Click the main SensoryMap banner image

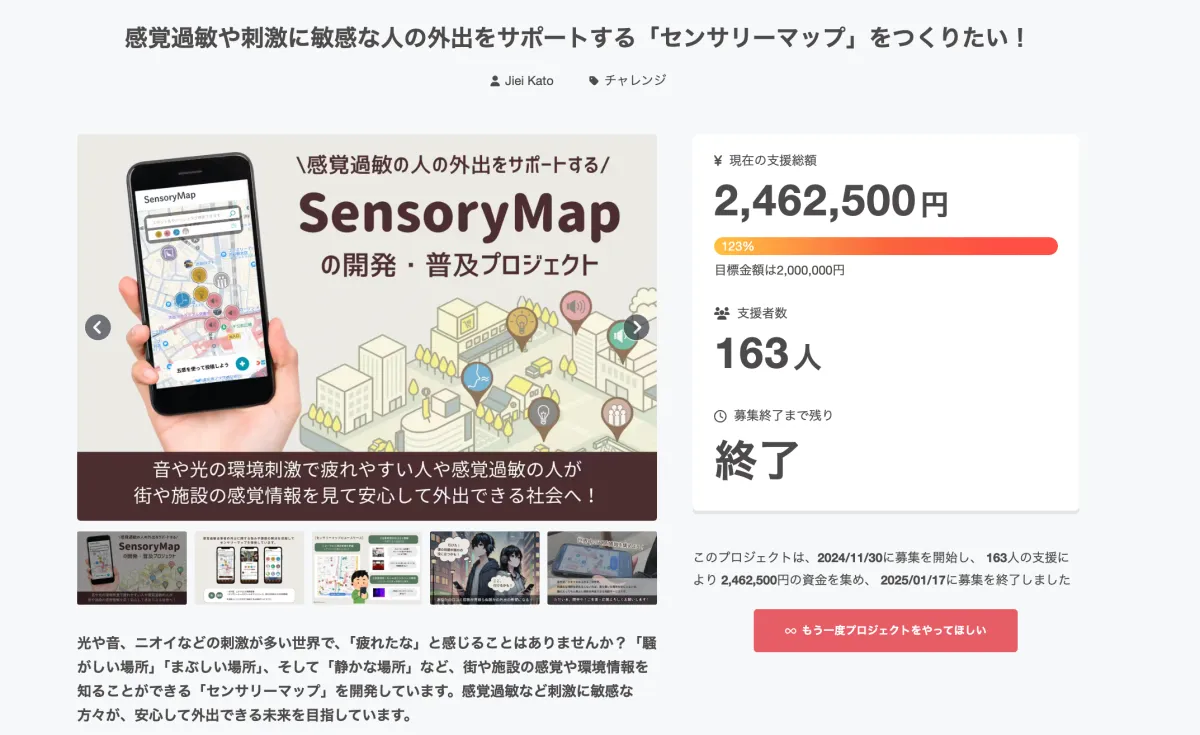367,300
